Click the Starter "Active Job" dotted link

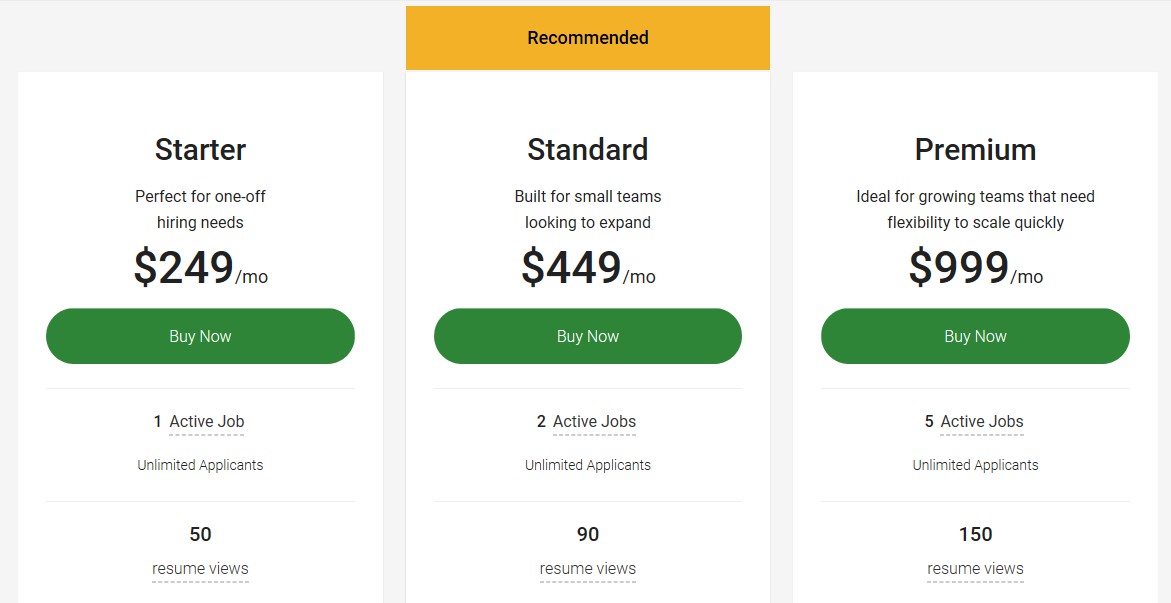coord(206,422)
